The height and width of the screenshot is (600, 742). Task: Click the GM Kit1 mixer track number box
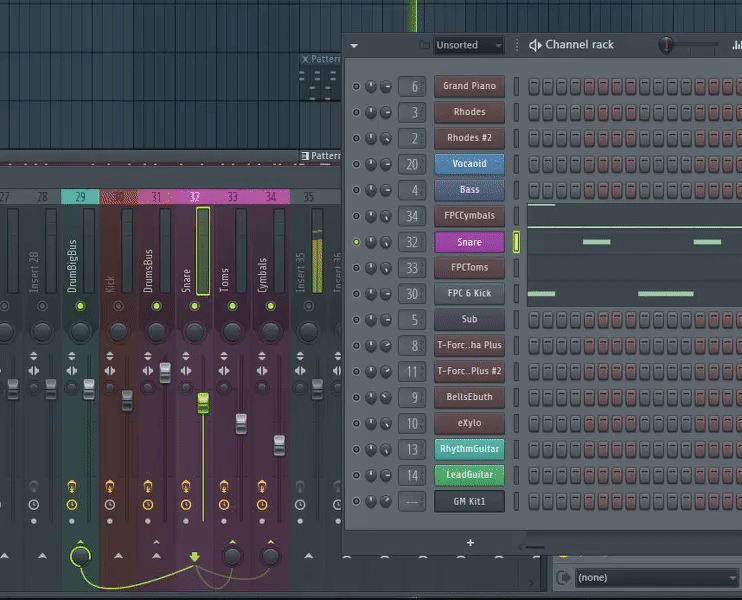point(412,502)
